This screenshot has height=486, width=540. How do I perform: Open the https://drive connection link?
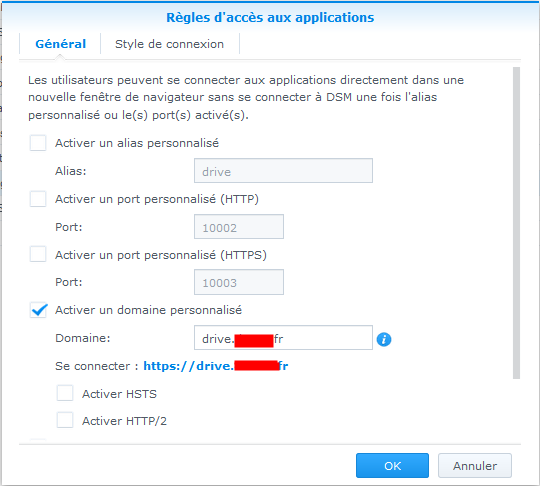pyautogui.click(x=216, y=366)
